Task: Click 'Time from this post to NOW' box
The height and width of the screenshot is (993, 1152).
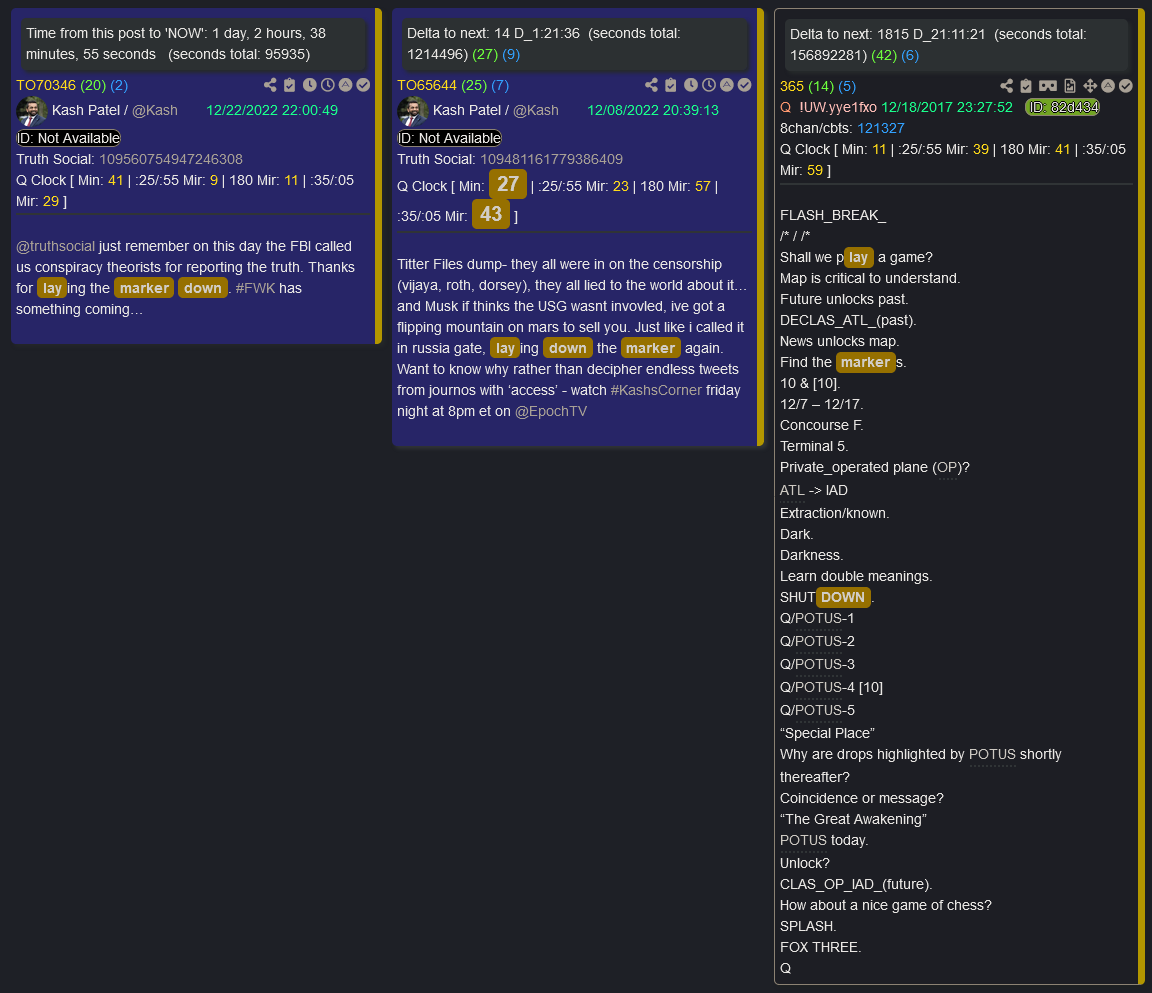Action: tap(191, 43)
